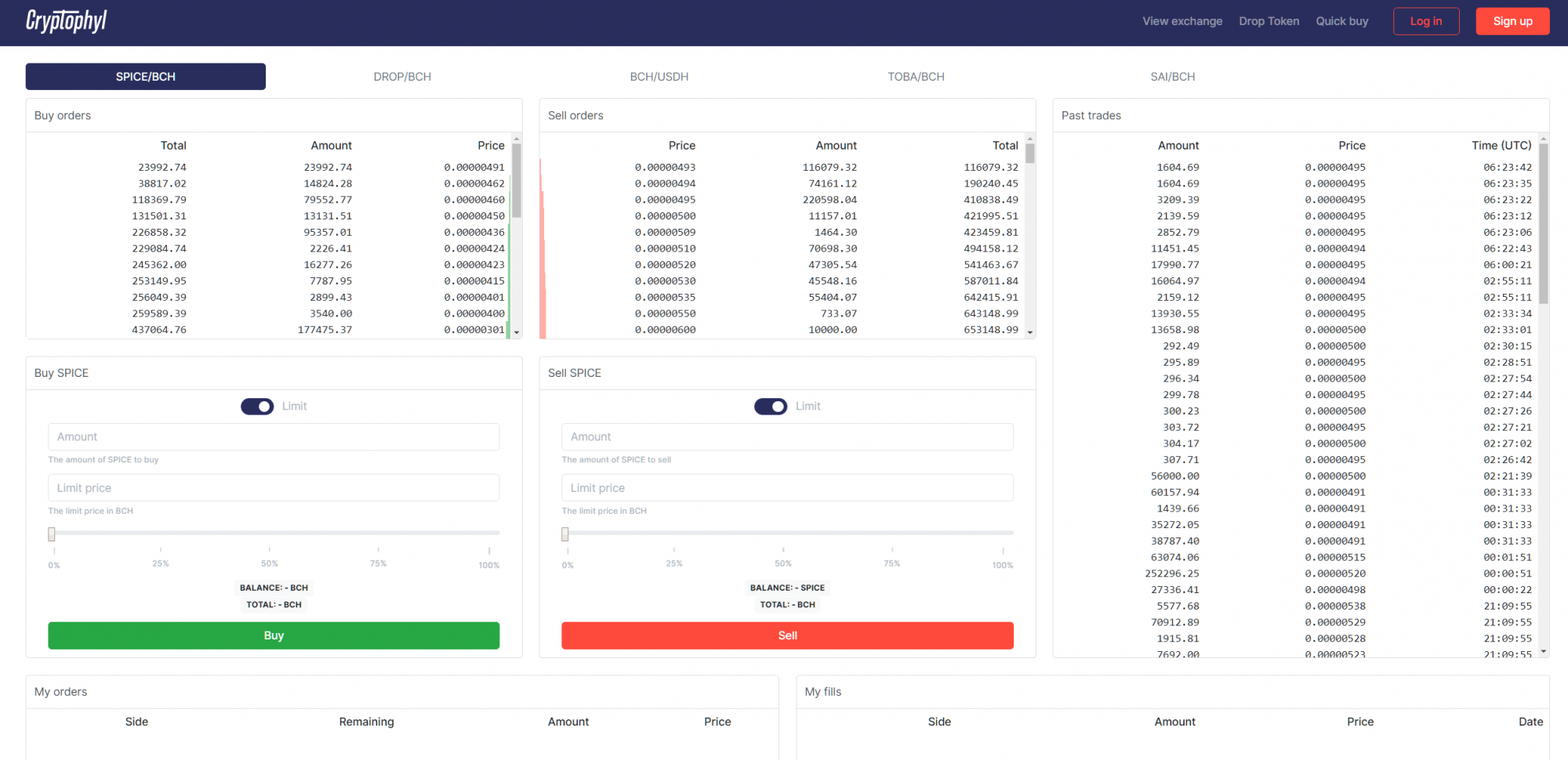Switch to the DROP/BCH tab
Image resolution: width=1568 pixels, height=760 pixels.
click(x=402, y=77)
